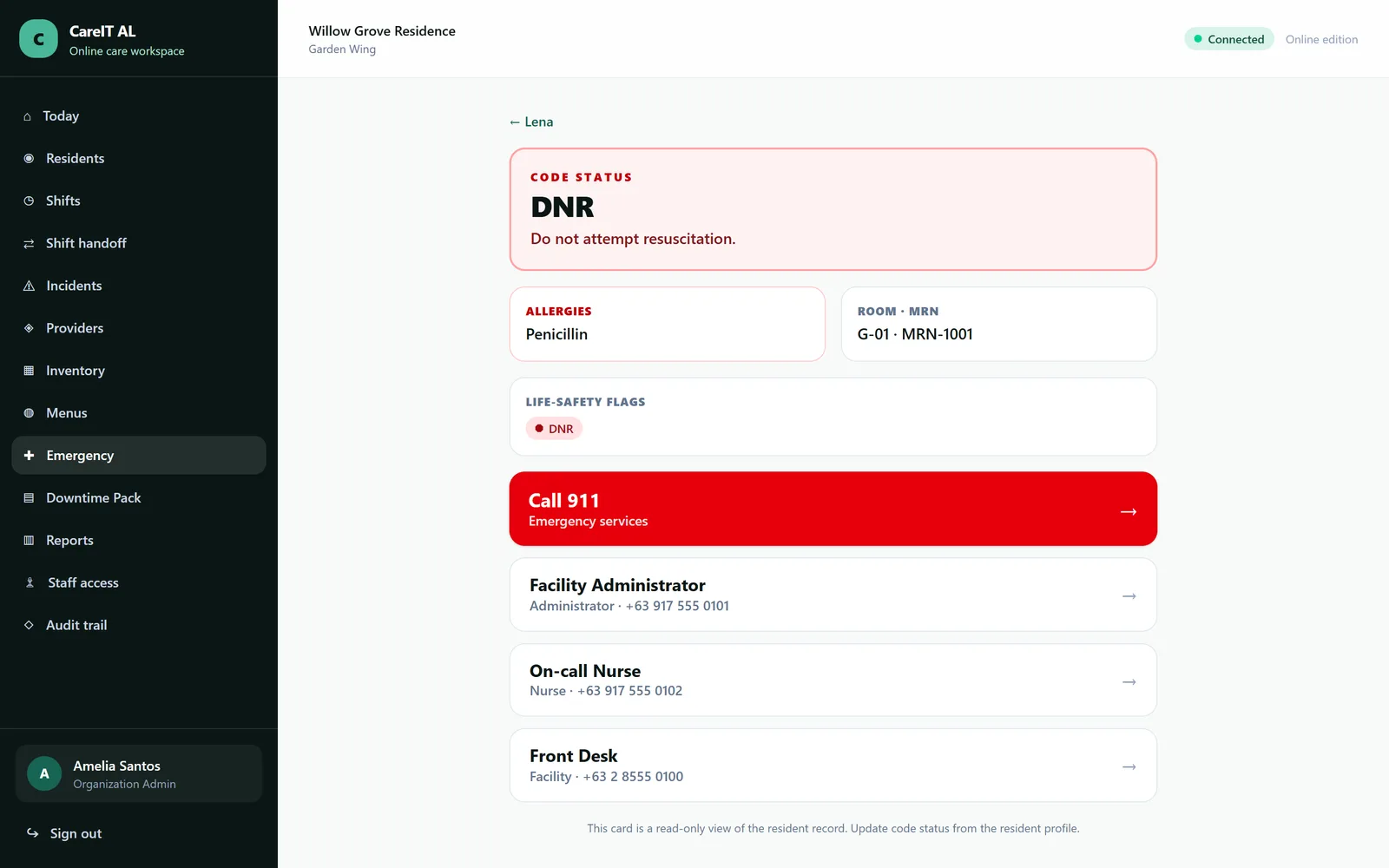Click the Inventory grid icon
The height and width of the screenshot is (868, 1389).
coord(29,371)
